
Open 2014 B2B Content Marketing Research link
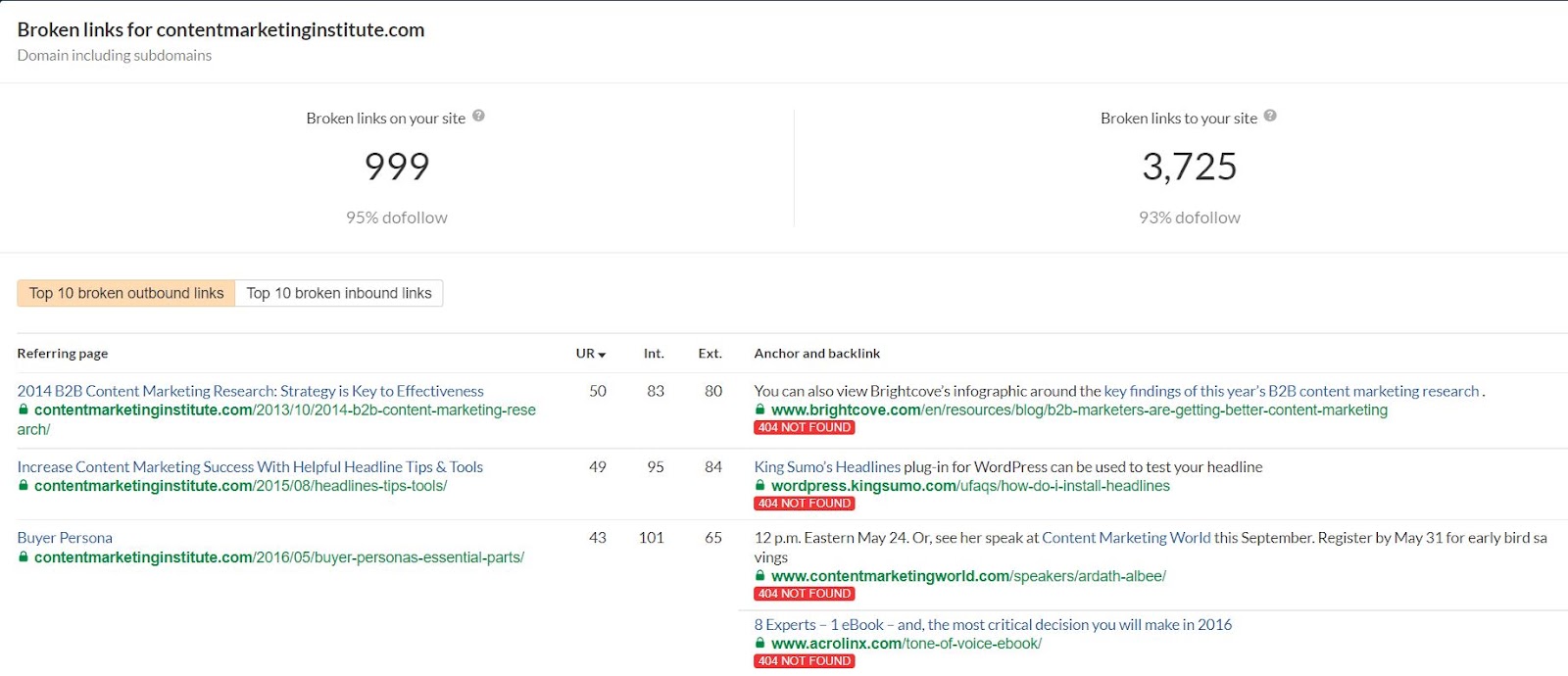tap(250, 391)
